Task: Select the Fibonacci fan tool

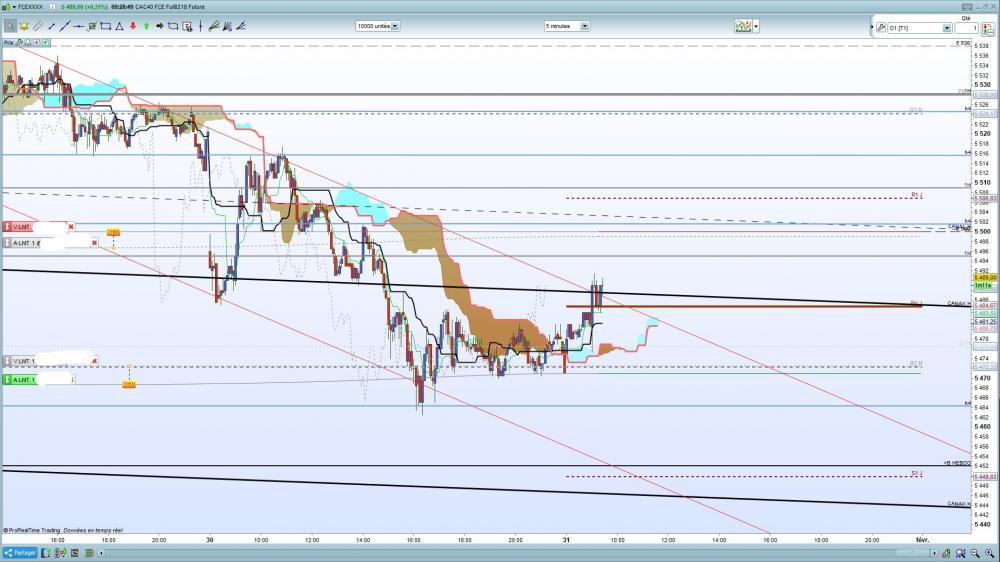Action: click(x=214, y=26)
